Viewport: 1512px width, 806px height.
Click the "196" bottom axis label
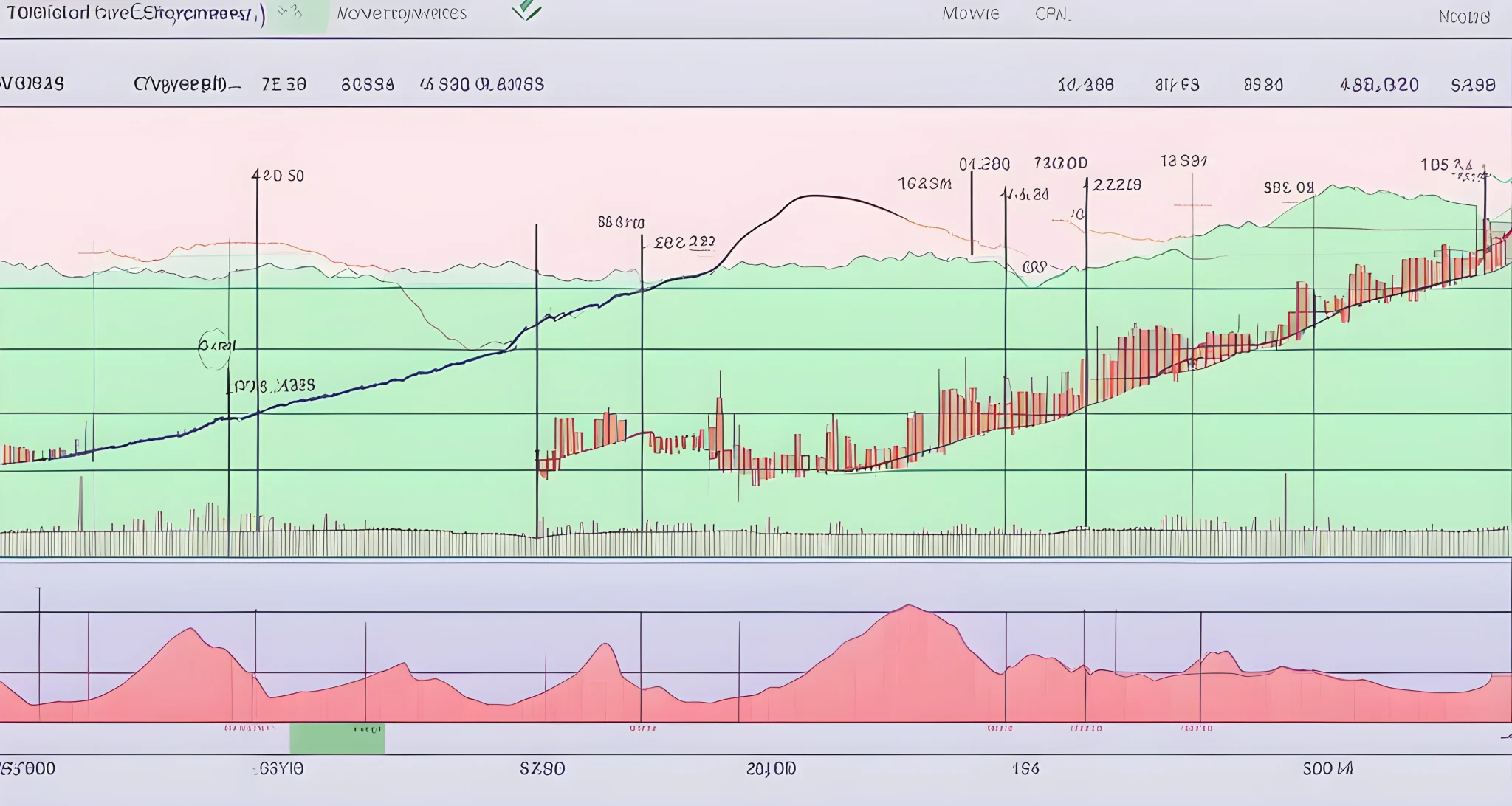(1025, 768)
